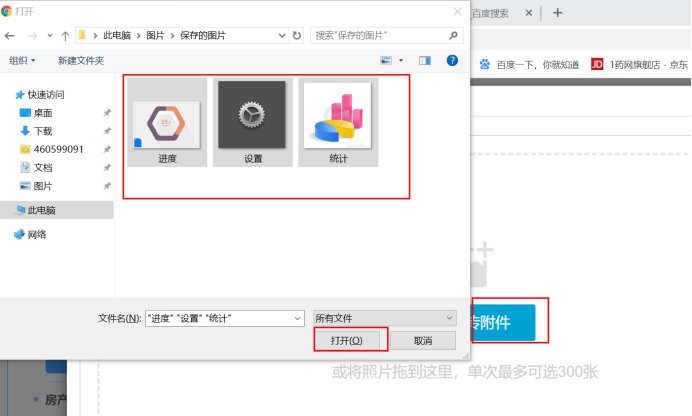692x416 pixels.
Task: Click the pin icon next to 文档
Action: (107, 167)
